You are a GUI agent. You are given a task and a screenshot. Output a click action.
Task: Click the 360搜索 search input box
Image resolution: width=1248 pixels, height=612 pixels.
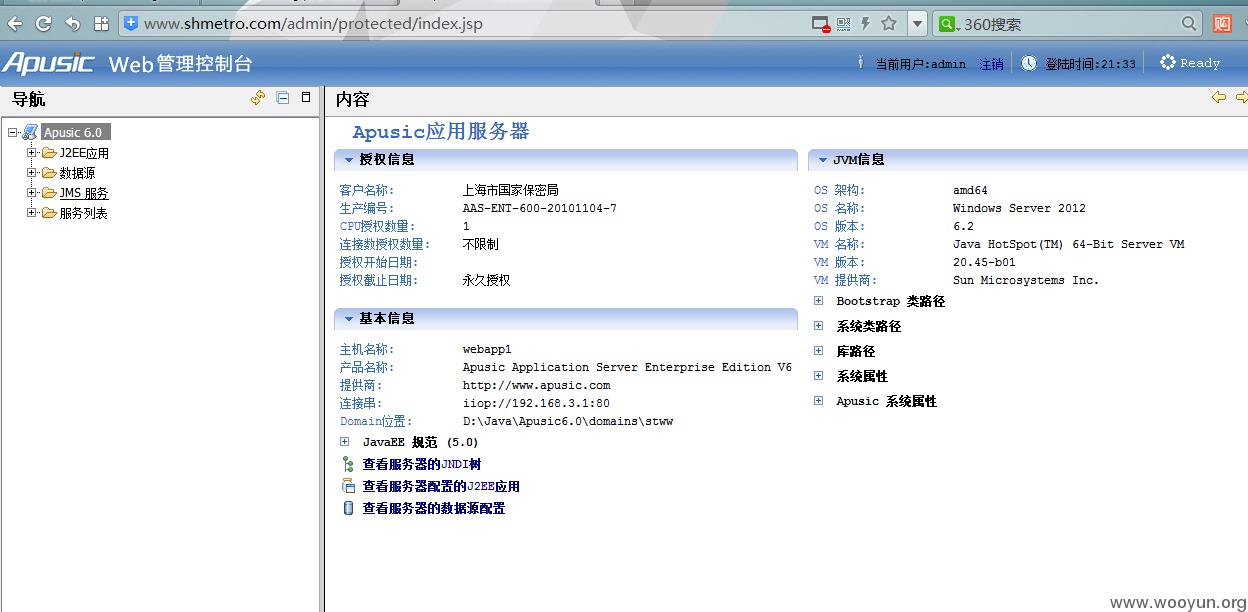pos(1068,23)
